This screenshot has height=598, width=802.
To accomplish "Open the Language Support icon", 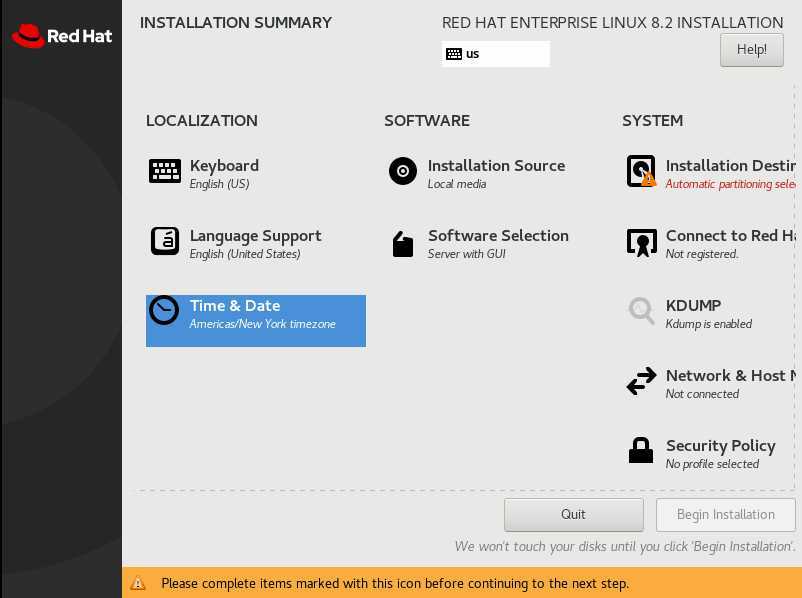I will 165,241.
